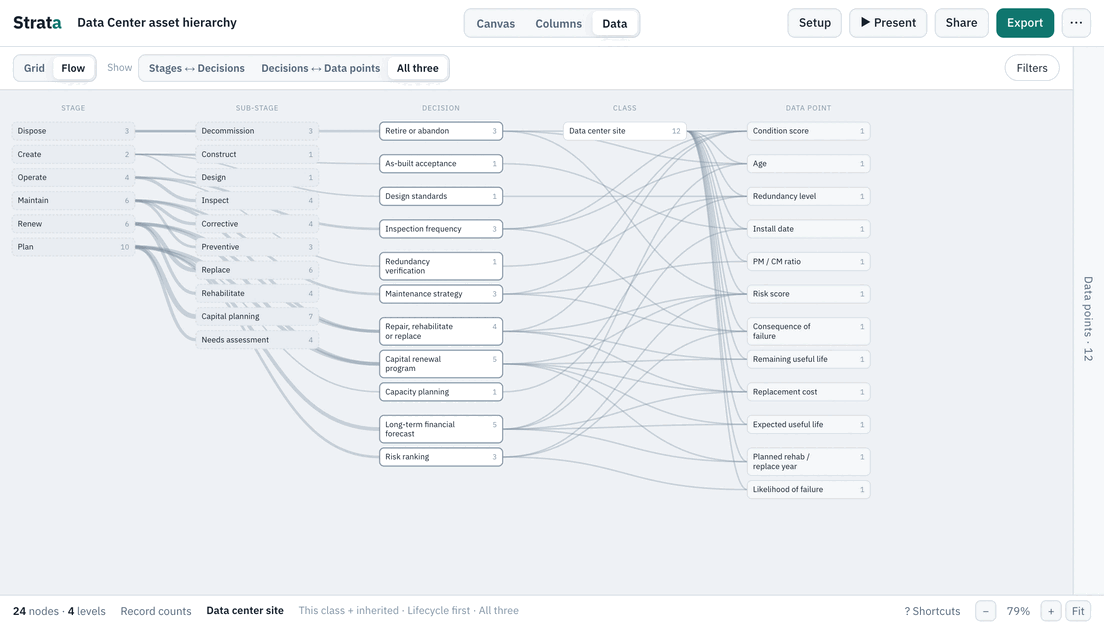
Task: Start Present mode
Action: pos(888,23)
